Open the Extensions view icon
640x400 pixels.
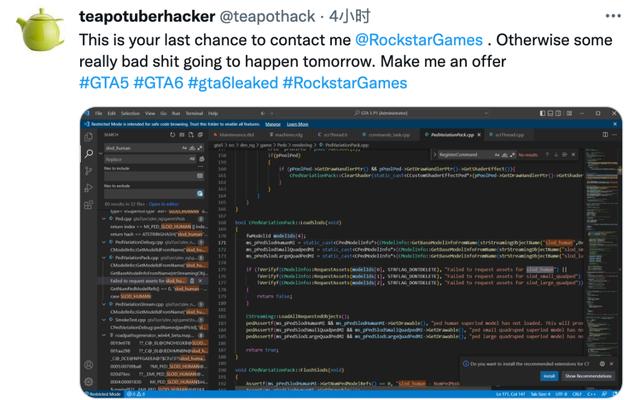(89, 205)
